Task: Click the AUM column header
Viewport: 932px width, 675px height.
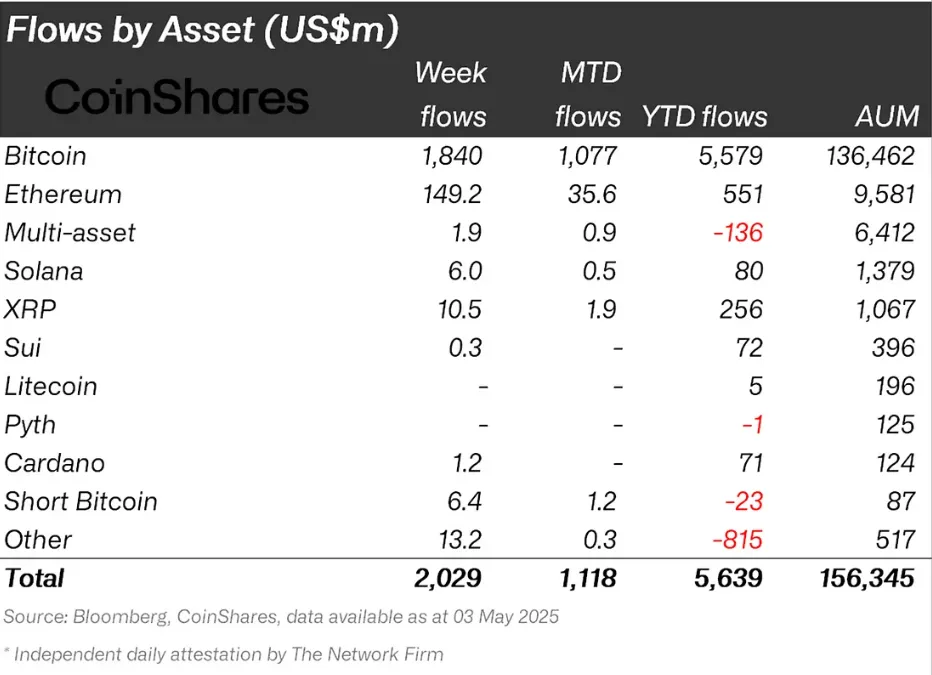Action: click(x=887, y=117)
